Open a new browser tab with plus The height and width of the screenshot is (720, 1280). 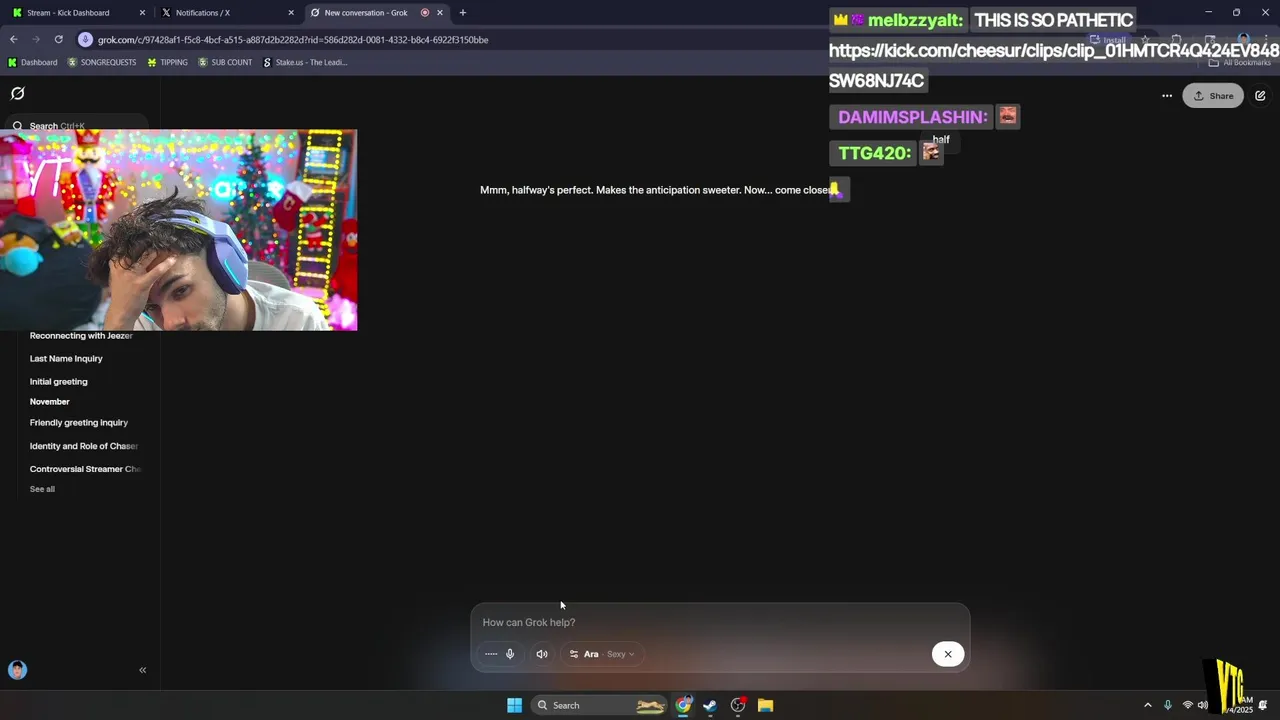pos(462,13)
